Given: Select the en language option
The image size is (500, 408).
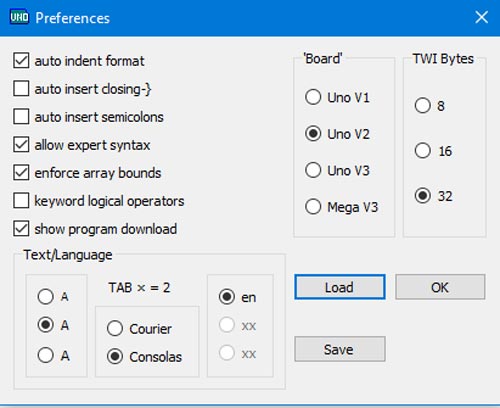Looking at the screenshot, I should [227, 297].
